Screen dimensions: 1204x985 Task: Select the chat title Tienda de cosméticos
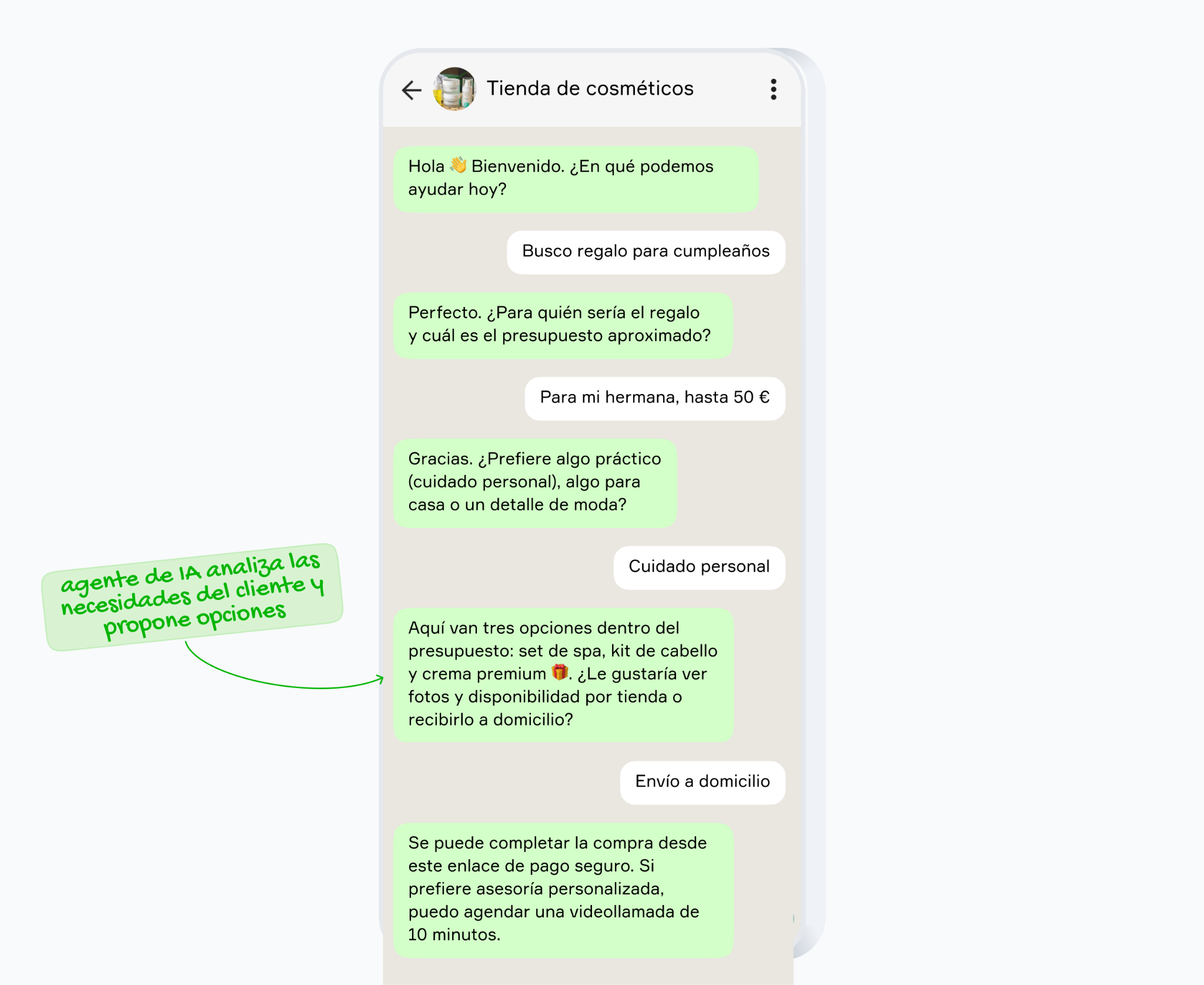point(590,88)
